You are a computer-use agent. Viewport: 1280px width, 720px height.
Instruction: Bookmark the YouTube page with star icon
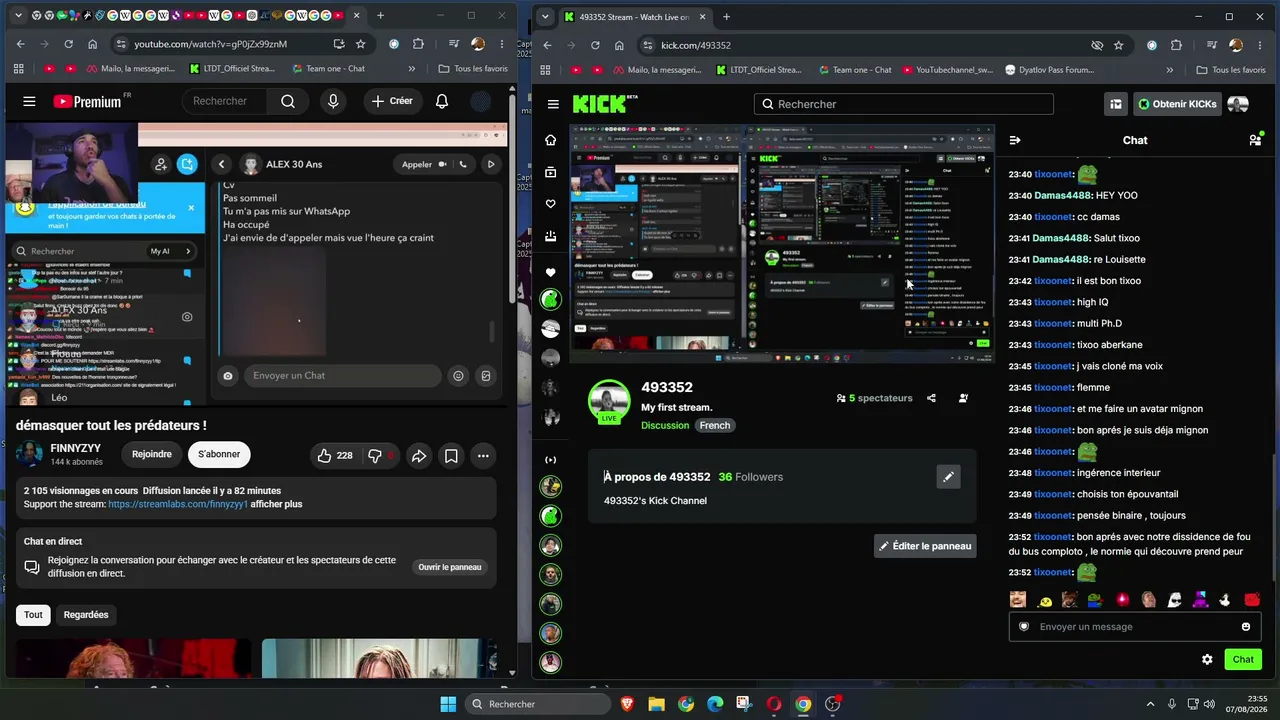(361, 44)
